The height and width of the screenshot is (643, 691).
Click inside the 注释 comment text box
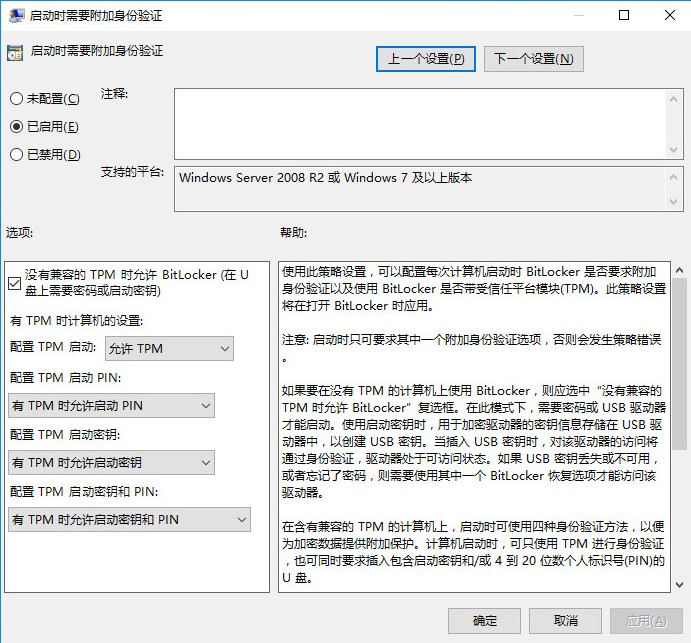point(421,124)
